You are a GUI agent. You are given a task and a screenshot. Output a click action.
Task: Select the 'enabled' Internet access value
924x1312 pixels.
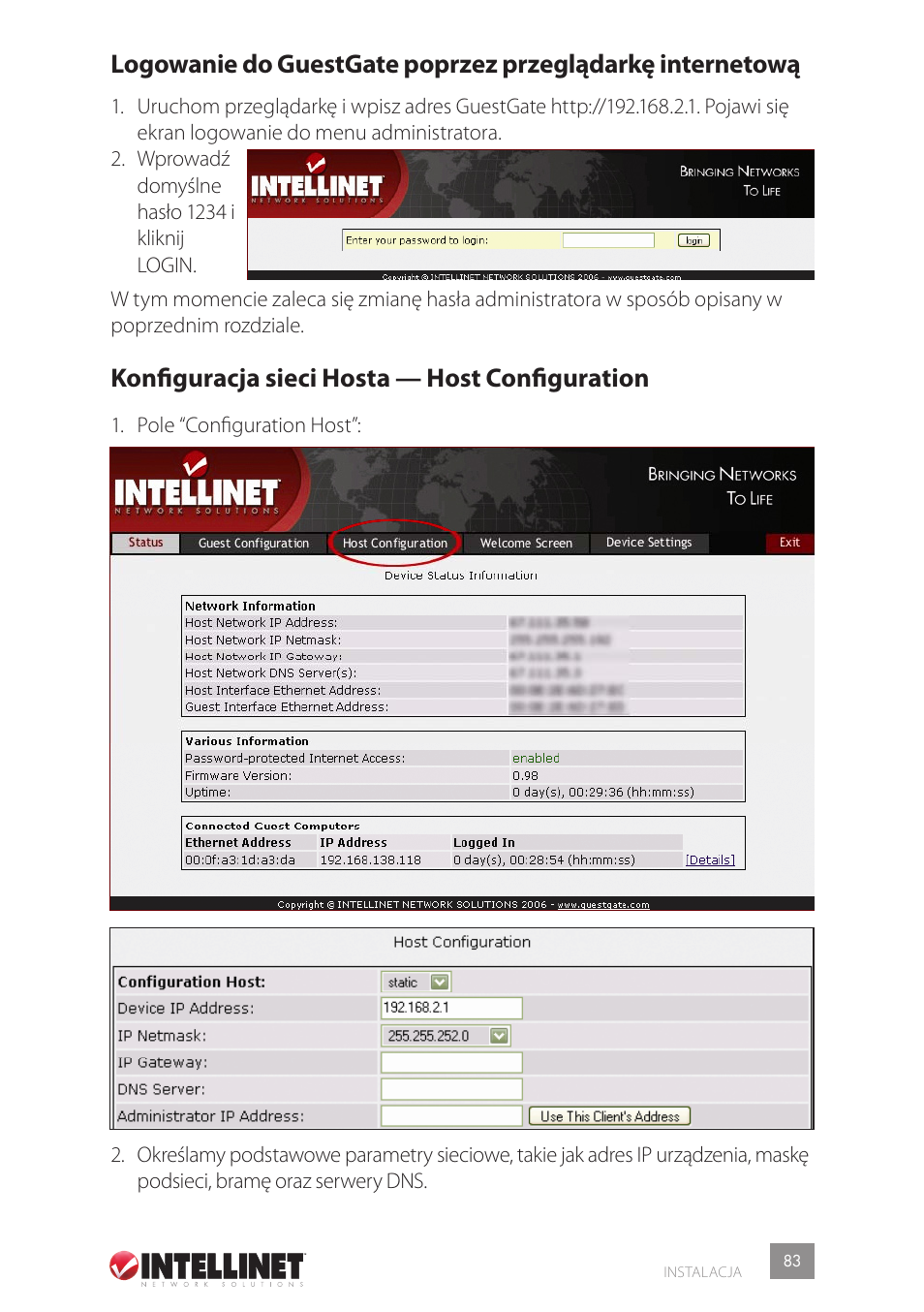point(536,759)
